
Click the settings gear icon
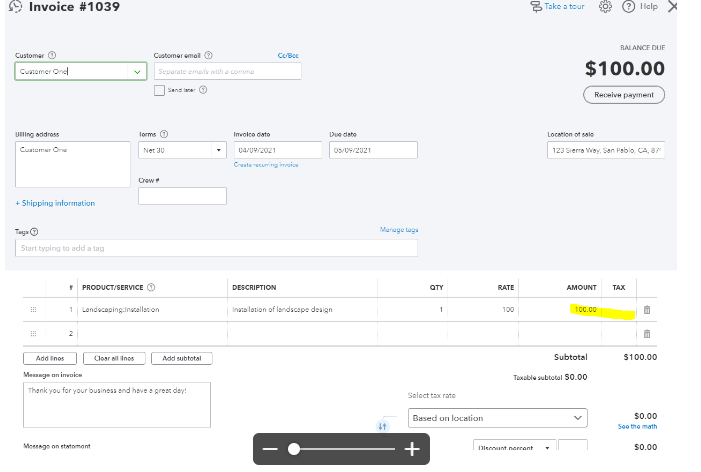coord(605,7)
